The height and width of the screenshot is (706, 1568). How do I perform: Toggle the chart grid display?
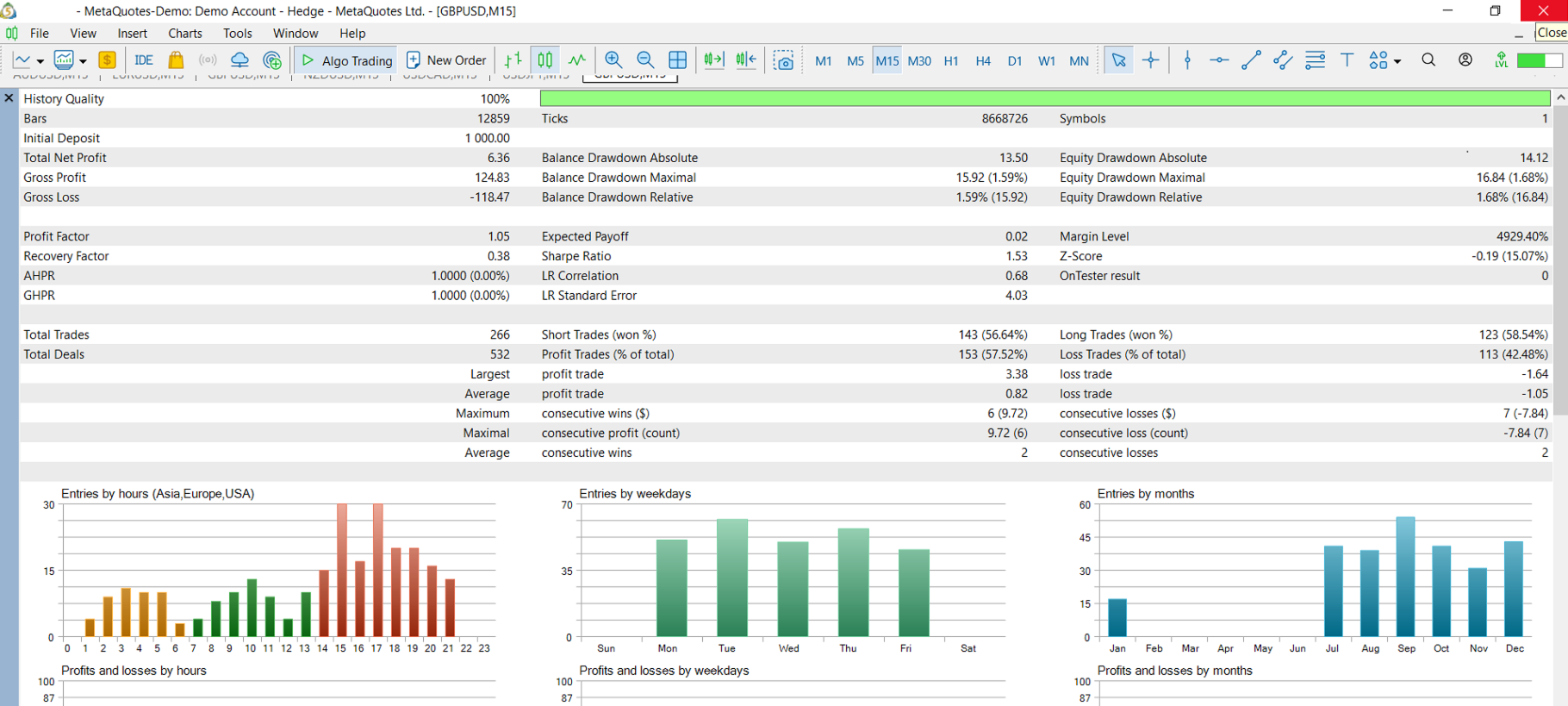(x=678, y=60)
